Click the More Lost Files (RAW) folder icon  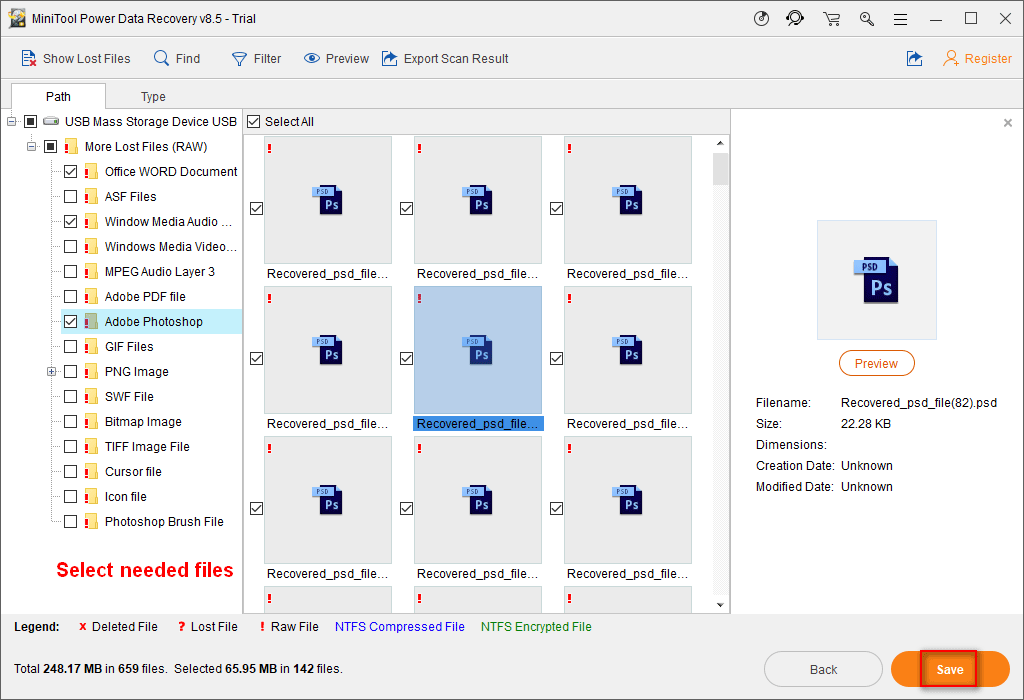(x=71, y=146)
